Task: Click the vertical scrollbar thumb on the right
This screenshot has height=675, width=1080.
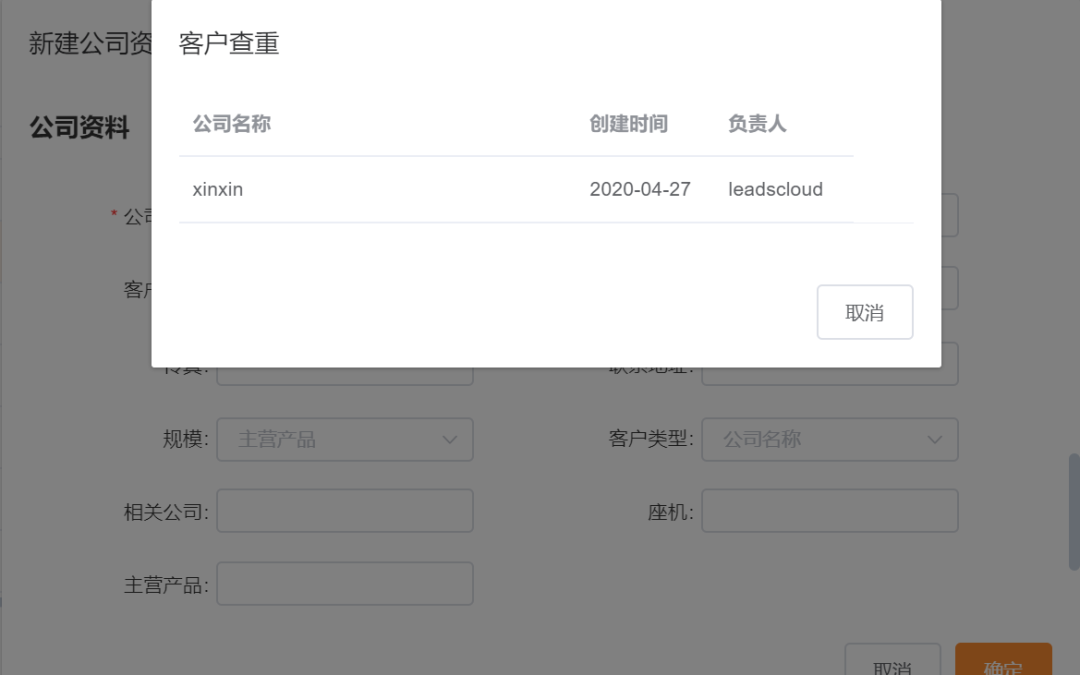Action: [1074, 510]
